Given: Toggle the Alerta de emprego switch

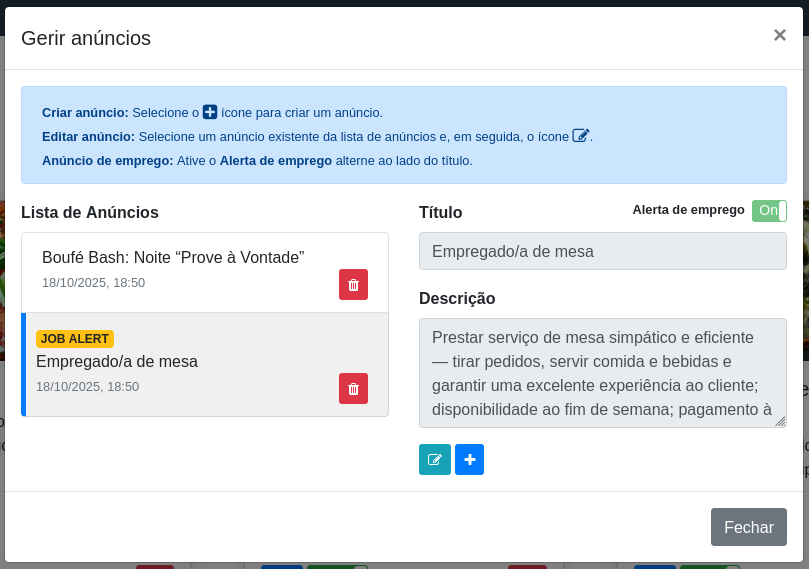Looking at the screenshot, I should tap(769, 210).
